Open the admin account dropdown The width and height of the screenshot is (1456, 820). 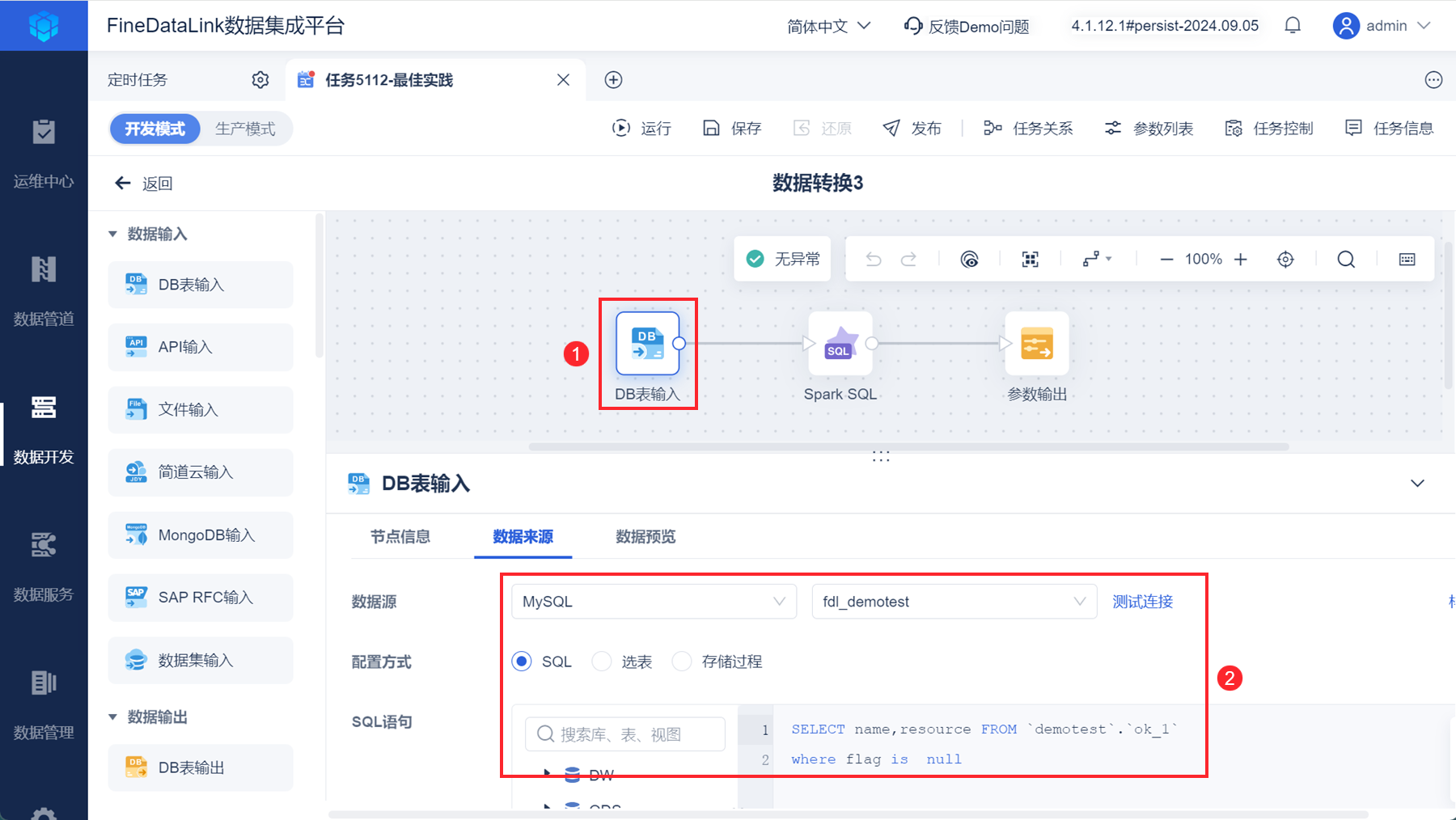click(x=1382, y=26)
